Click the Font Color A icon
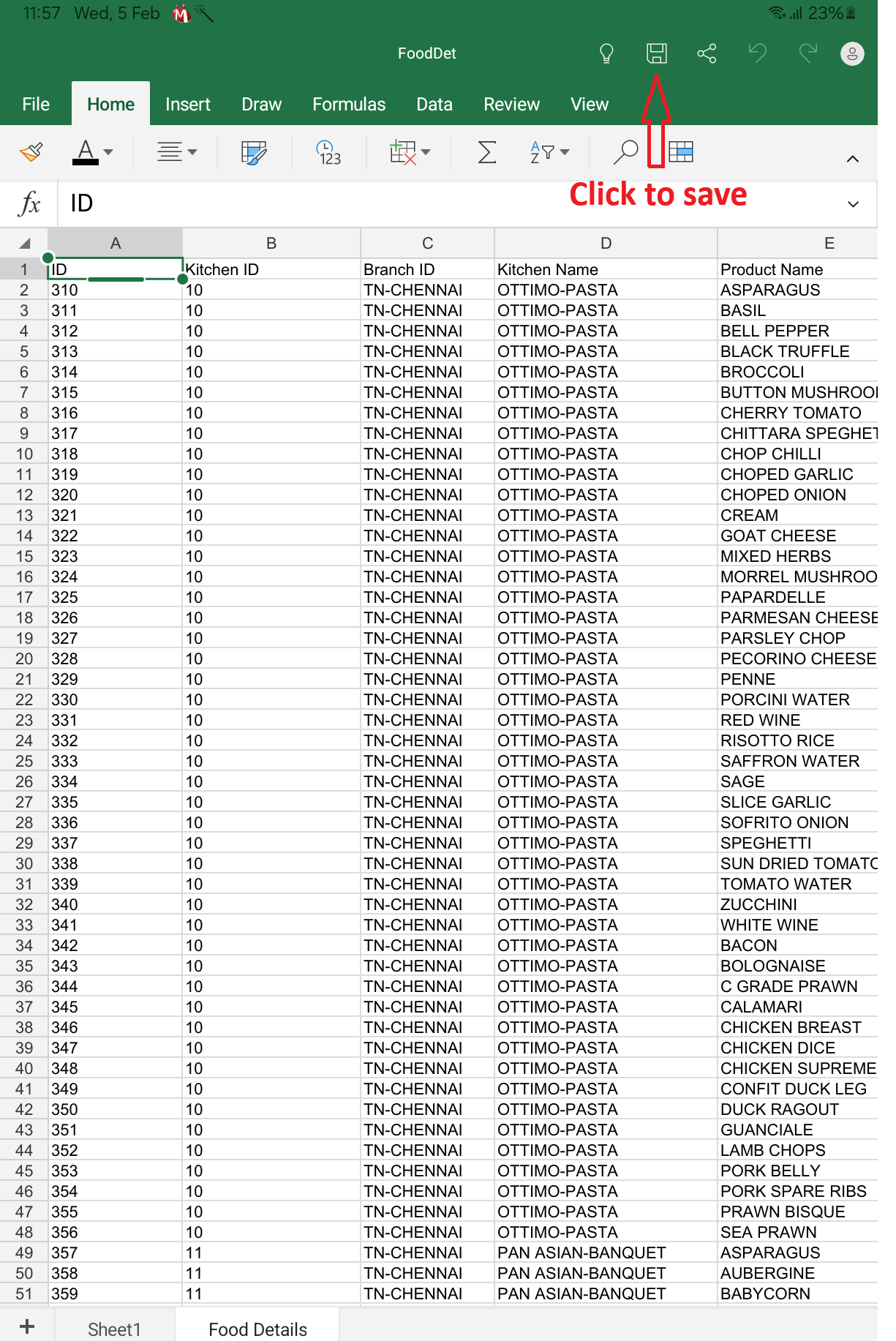Image resolution: width=896 pixels, height=1341 pixels. point(86,152)
